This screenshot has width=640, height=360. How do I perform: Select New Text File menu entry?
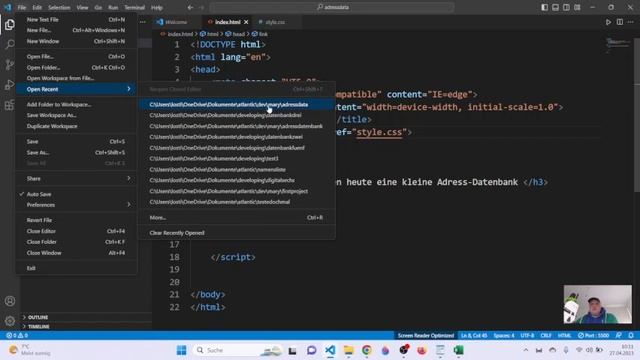click(76, 20)
